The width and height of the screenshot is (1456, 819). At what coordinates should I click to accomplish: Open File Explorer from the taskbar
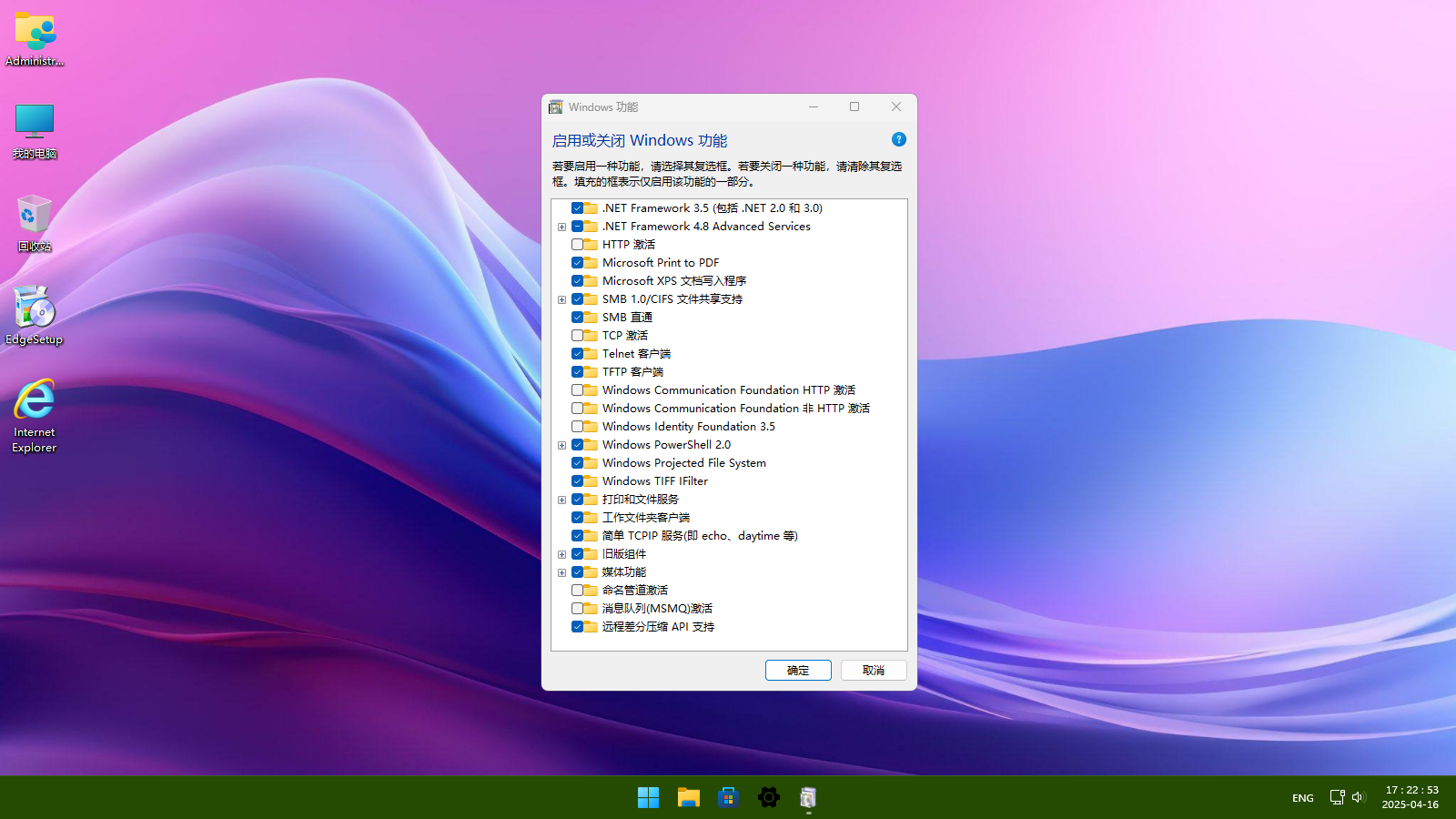tap(688, 798)
